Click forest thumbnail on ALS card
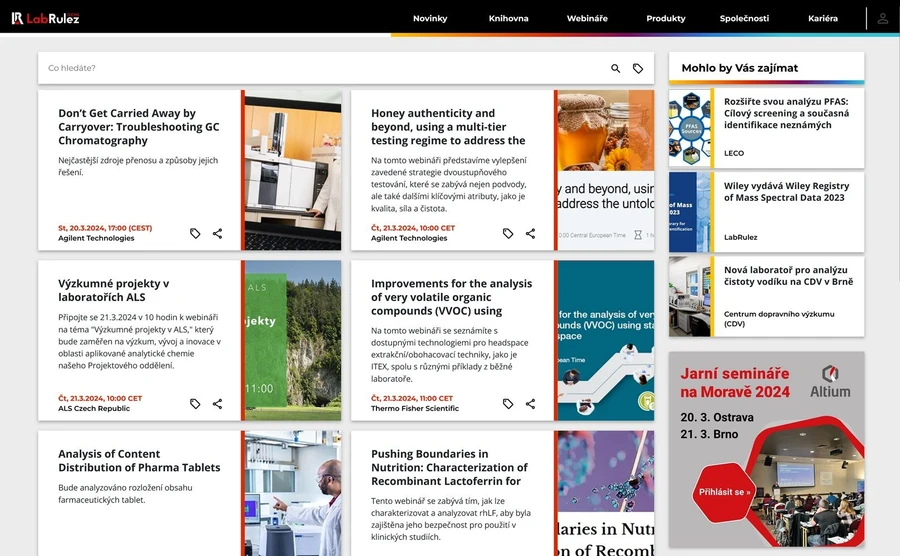The width and height of the screenshot is (900, 556). (x=293, y=340)
